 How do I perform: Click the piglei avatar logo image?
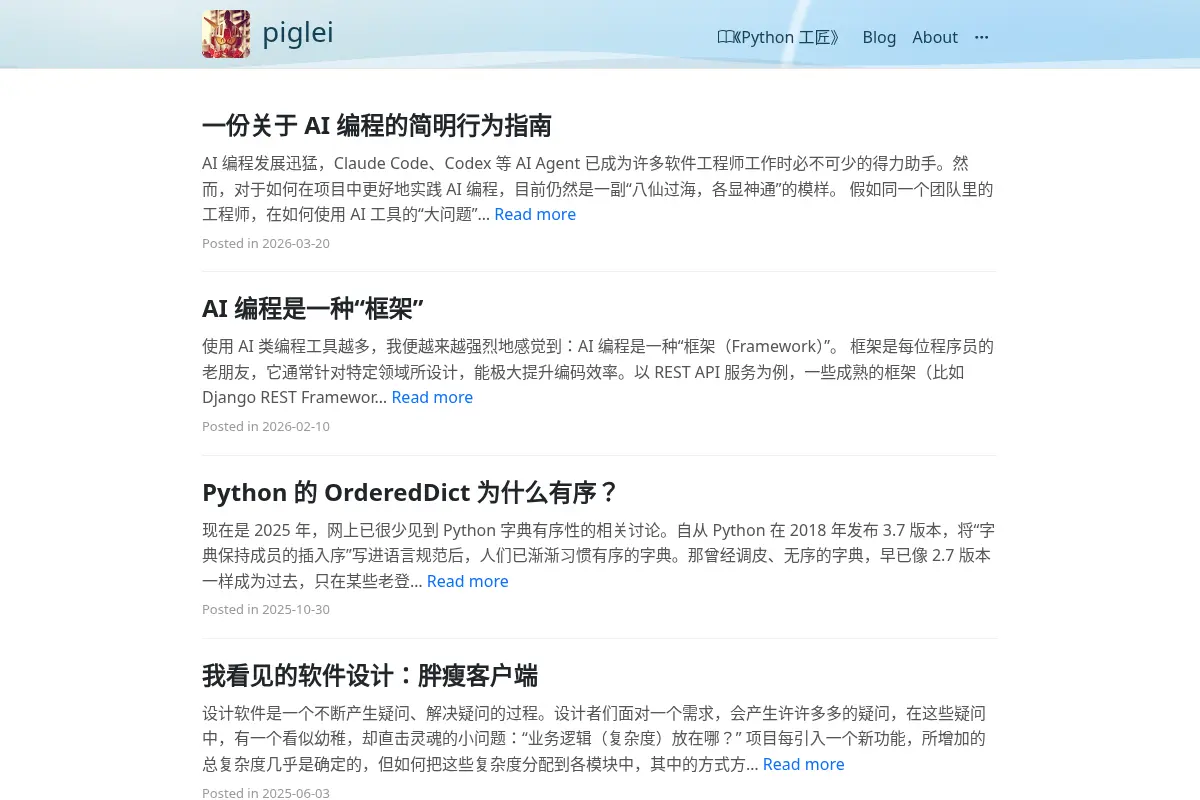coord(226,34)
